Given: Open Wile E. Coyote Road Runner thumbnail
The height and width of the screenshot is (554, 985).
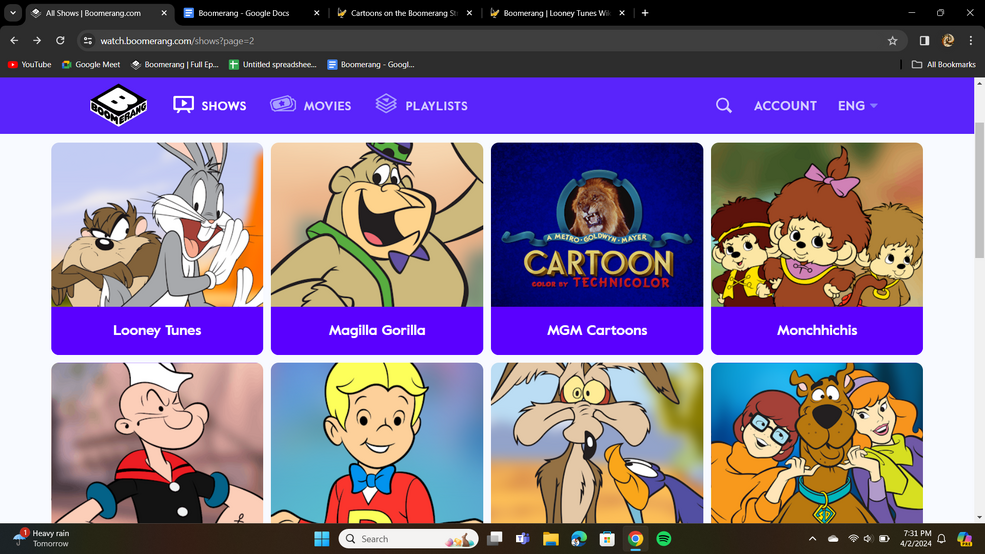Looking at the screenshot, I should pos(597,443).
